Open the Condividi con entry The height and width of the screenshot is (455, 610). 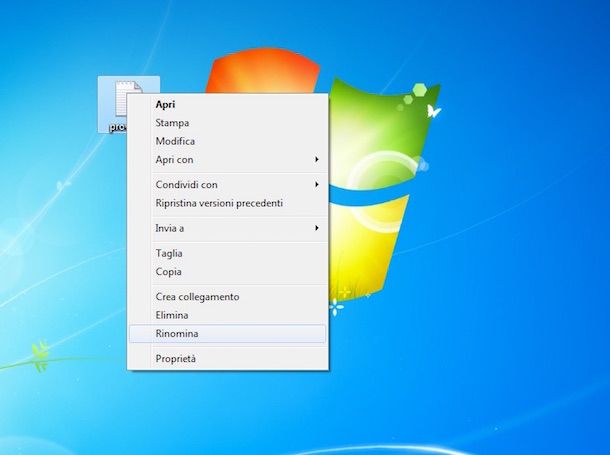(x=228, y=185)
